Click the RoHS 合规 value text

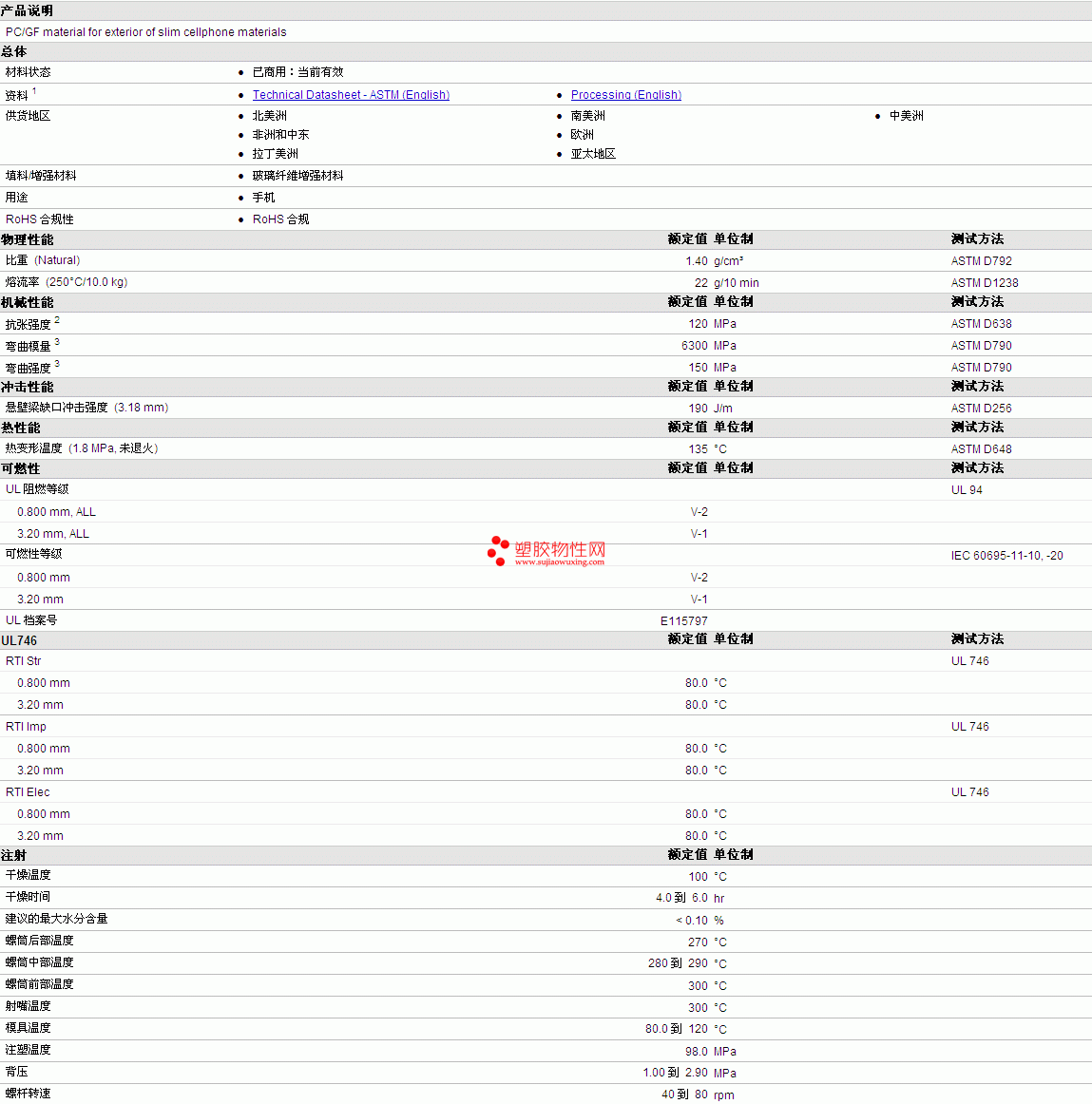(x=281, y=219)
